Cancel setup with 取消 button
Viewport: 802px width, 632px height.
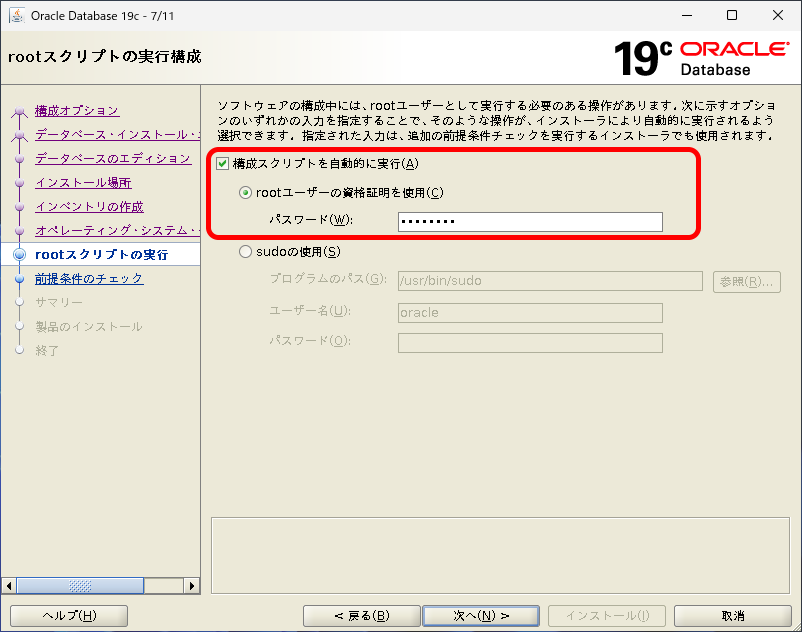[x=732, y=616]
